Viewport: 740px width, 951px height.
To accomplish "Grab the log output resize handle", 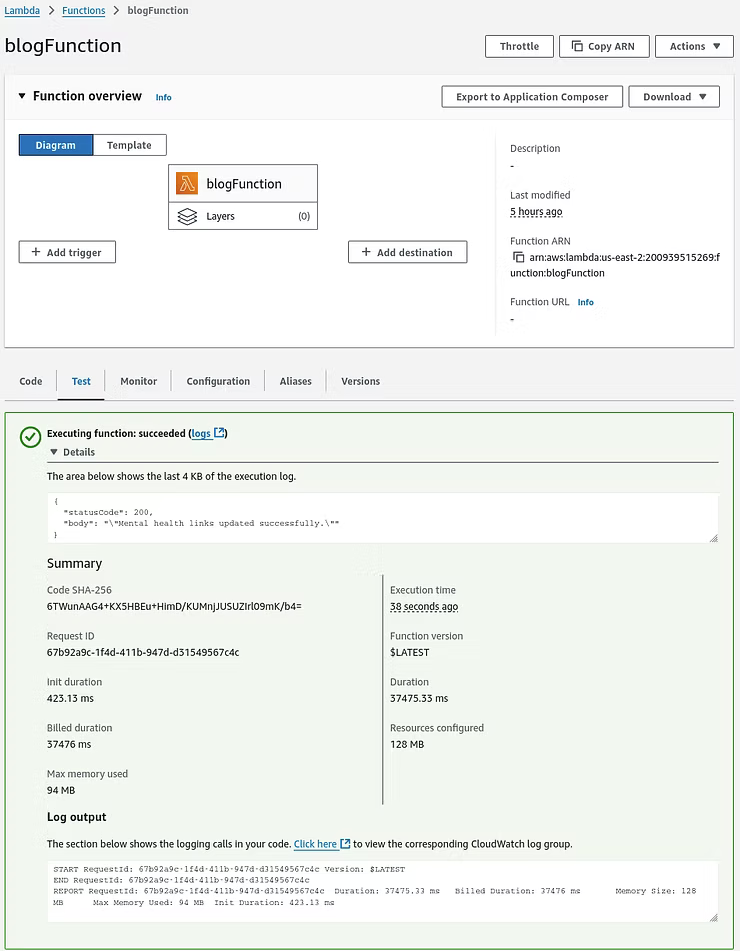I will click(x=713, y=918).
